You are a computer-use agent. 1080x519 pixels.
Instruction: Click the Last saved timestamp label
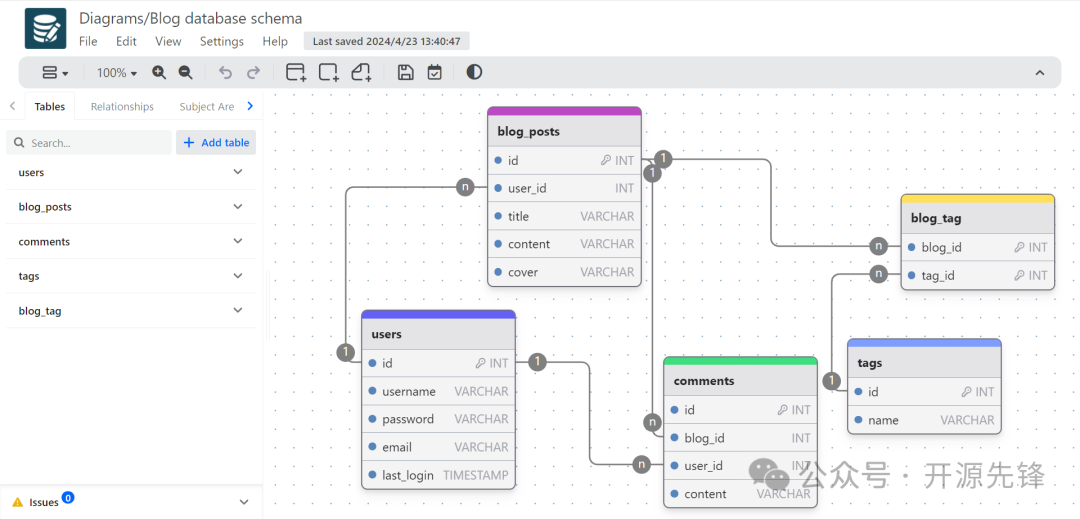(x=386, y=41)
